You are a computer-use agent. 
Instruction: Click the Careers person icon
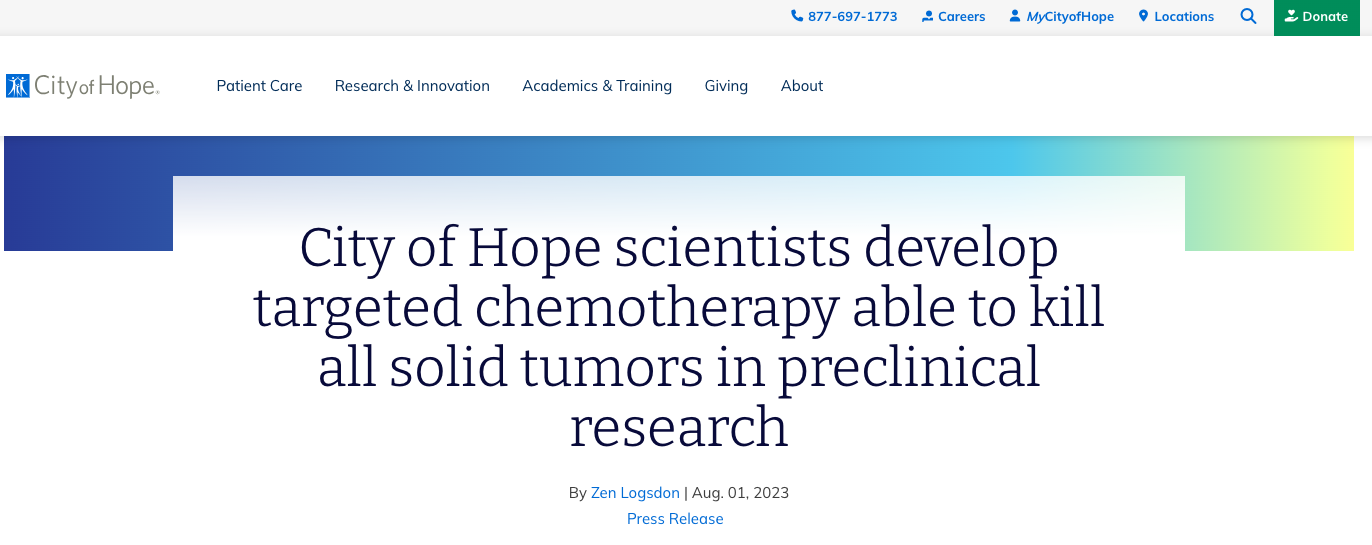[928, 16]
